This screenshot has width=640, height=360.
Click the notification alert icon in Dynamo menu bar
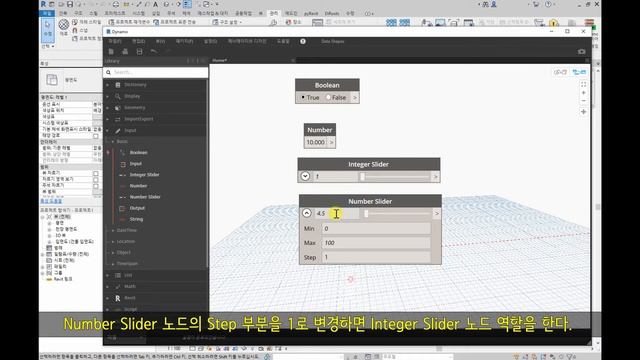(x=303, y=41)
